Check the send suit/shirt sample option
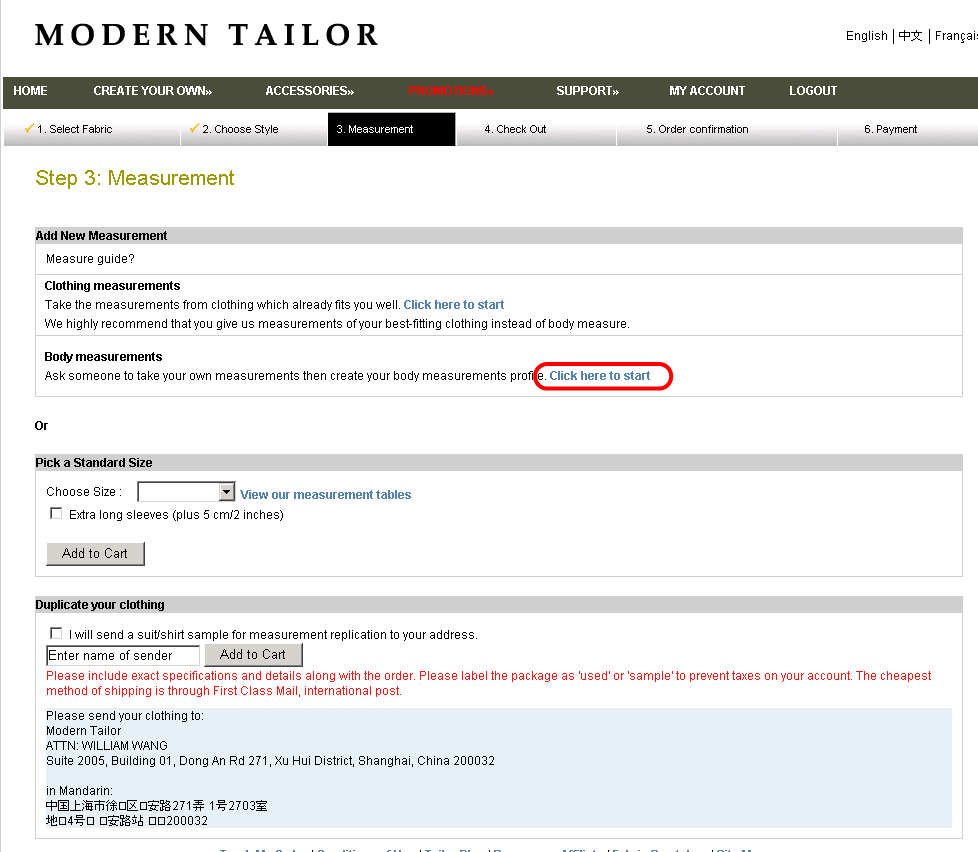The width and height of the screenshot is (978, 852). tap(56, 634)
